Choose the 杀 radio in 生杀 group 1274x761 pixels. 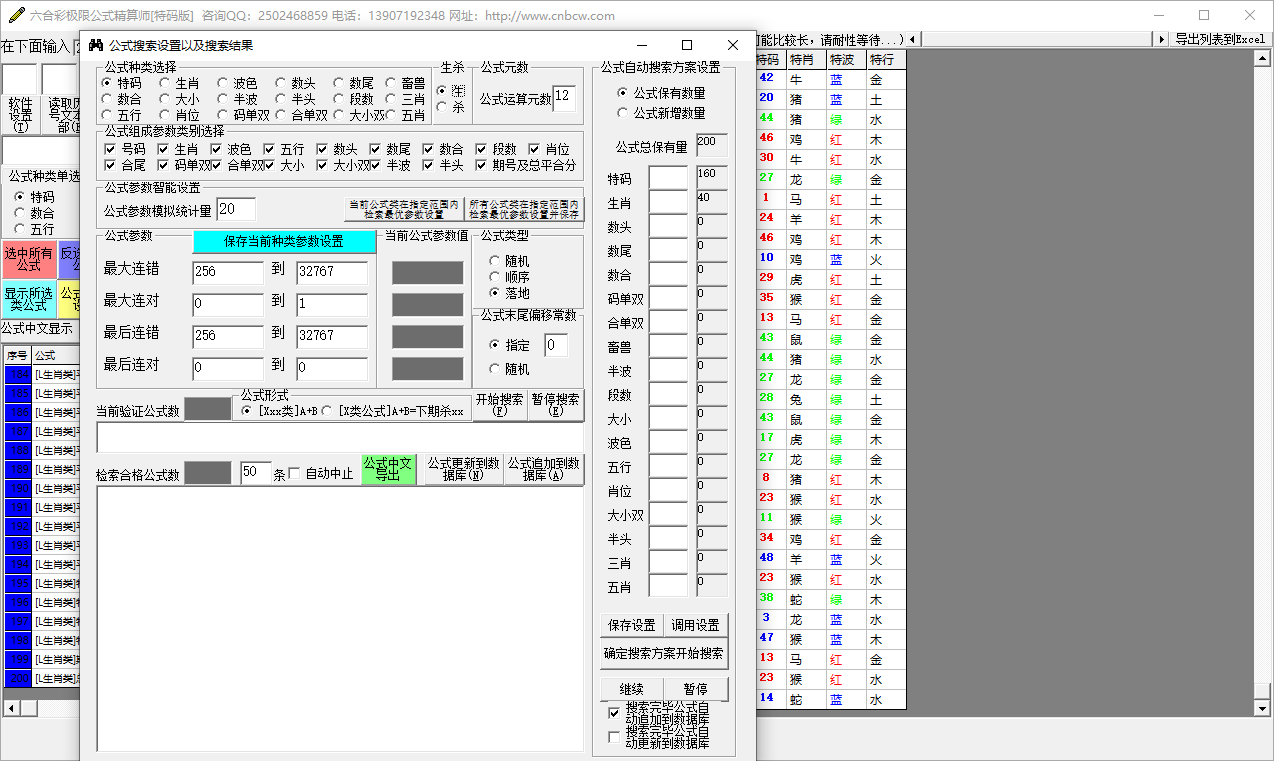point(442,107)
